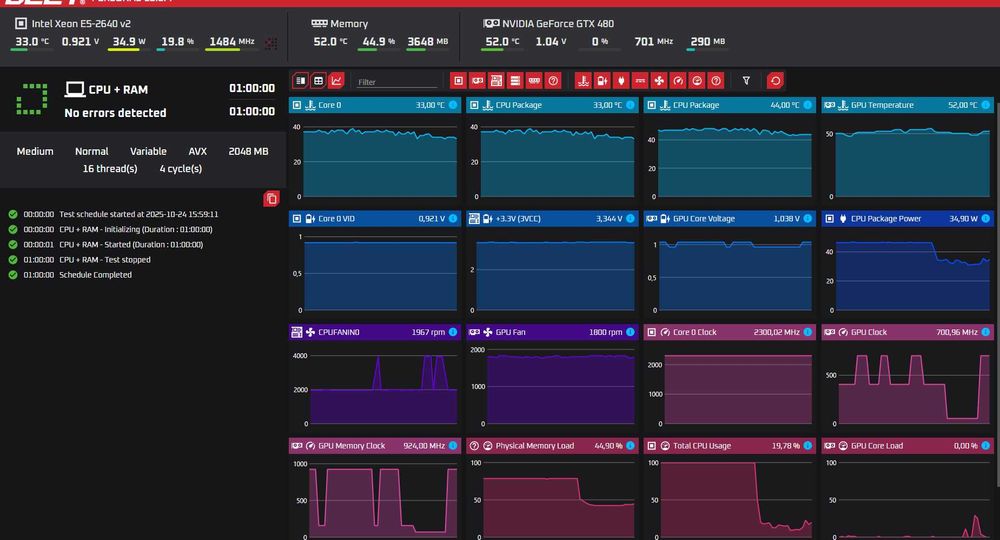Open info for the Core 0 temperature graph
The image size is (1000, 540).
pyautogui.click(x=453, y=105)
